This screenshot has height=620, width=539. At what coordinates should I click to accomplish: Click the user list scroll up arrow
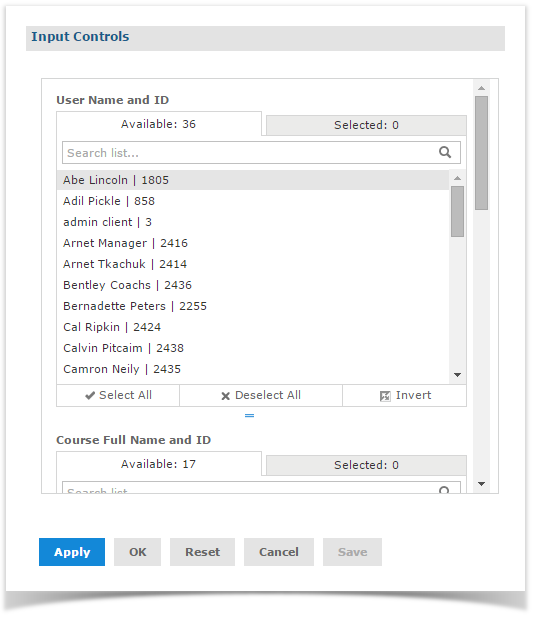pos(458,178)
